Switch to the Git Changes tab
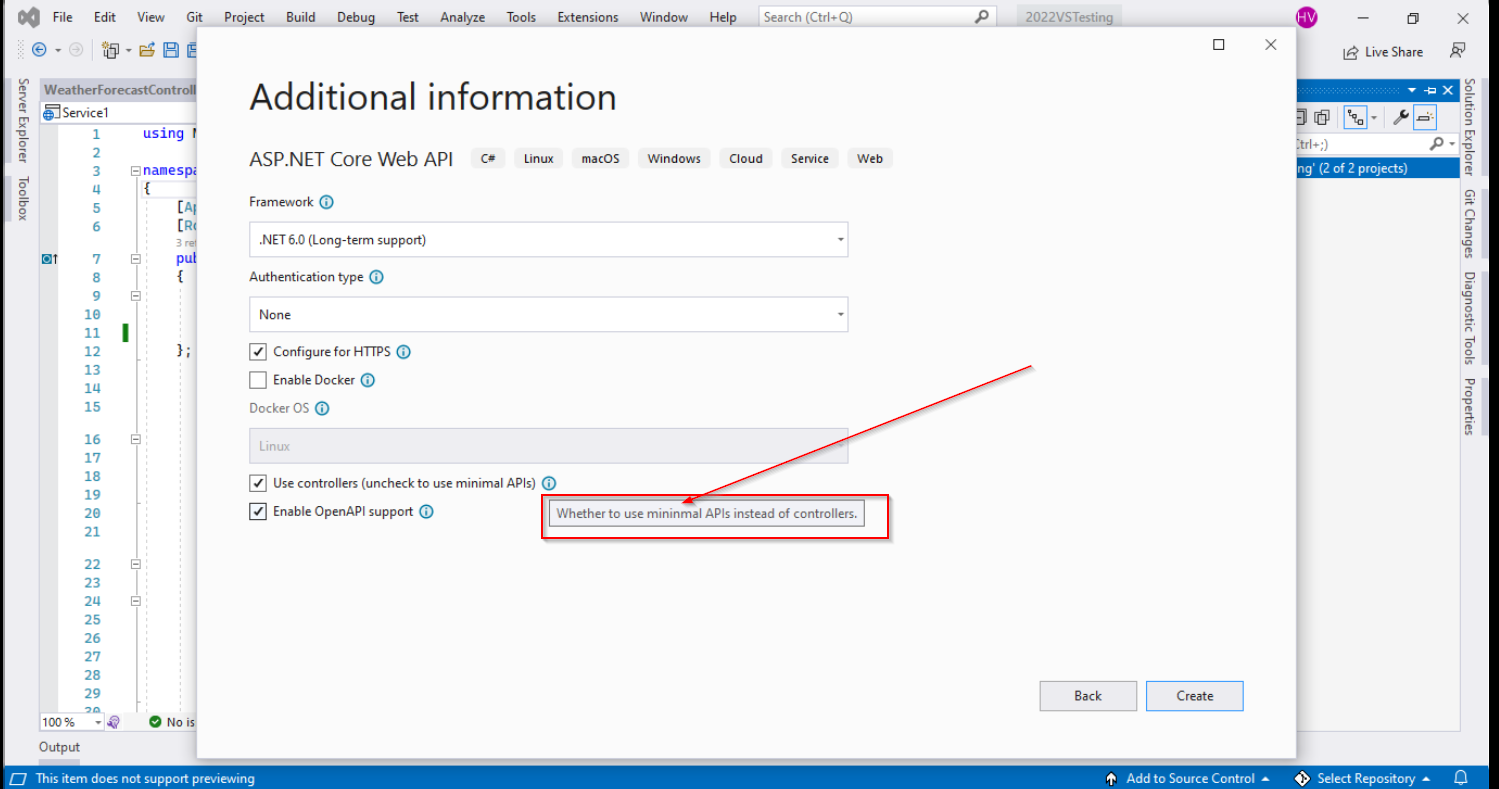Screen dimensions: 1499x789 pos(1468,222)
